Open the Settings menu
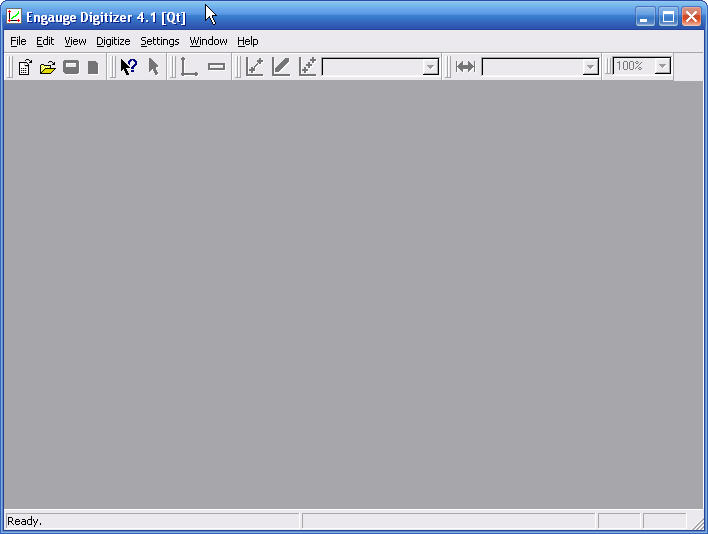The image size is (708, 534). tap(159, 41)
